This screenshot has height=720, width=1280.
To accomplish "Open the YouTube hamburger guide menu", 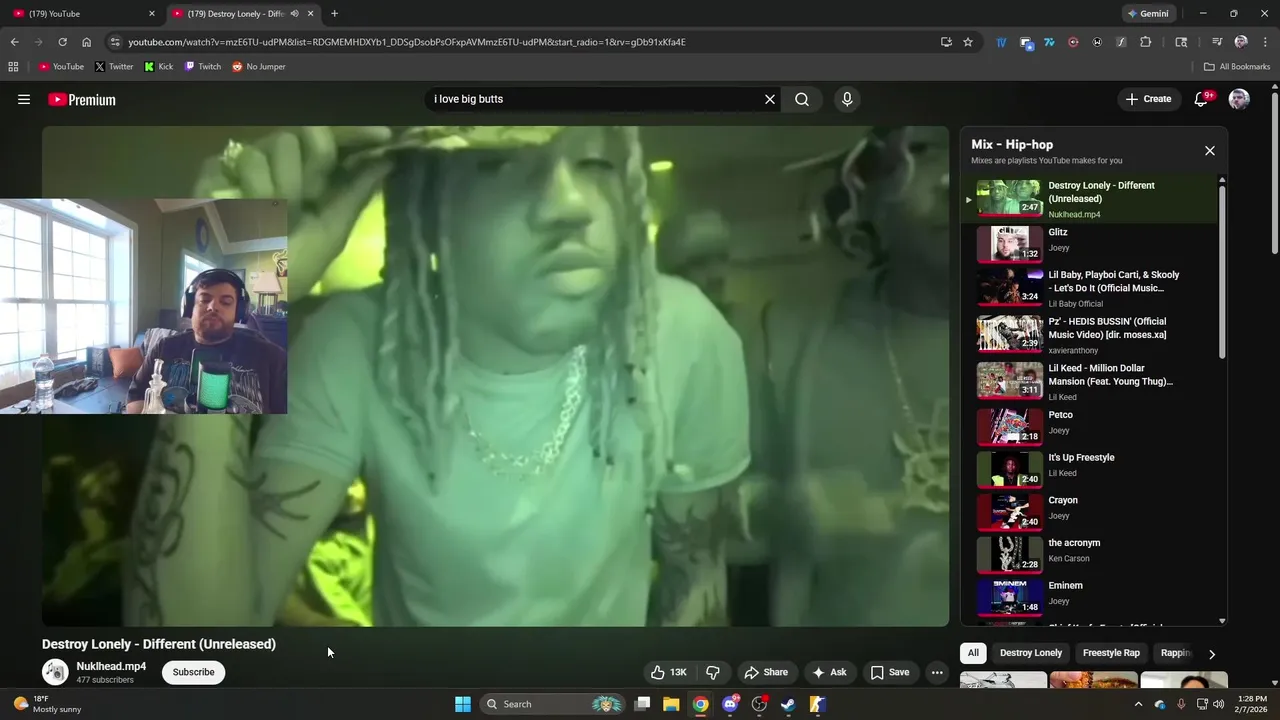I will pyautogui.click(x=24, y=99).
